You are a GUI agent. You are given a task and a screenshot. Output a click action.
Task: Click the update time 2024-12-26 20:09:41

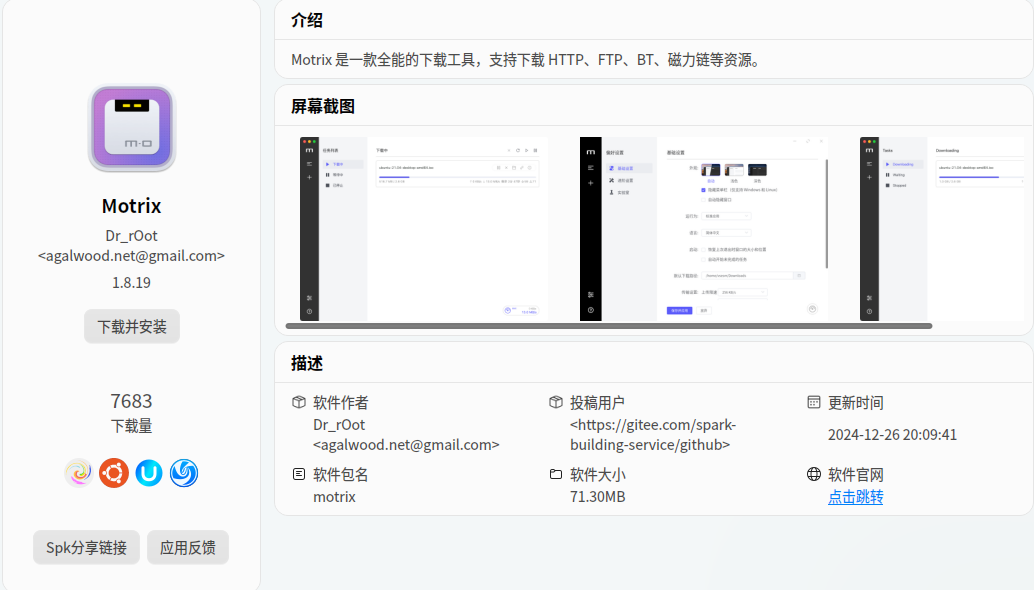[892, 434]
